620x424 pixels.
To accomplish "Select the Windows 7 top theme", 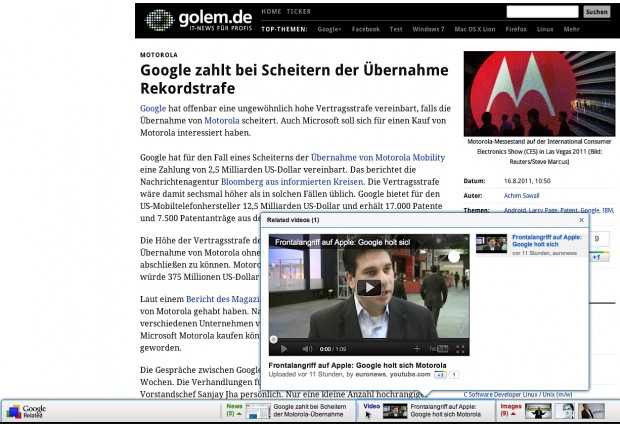I will (x=428, y=29).
